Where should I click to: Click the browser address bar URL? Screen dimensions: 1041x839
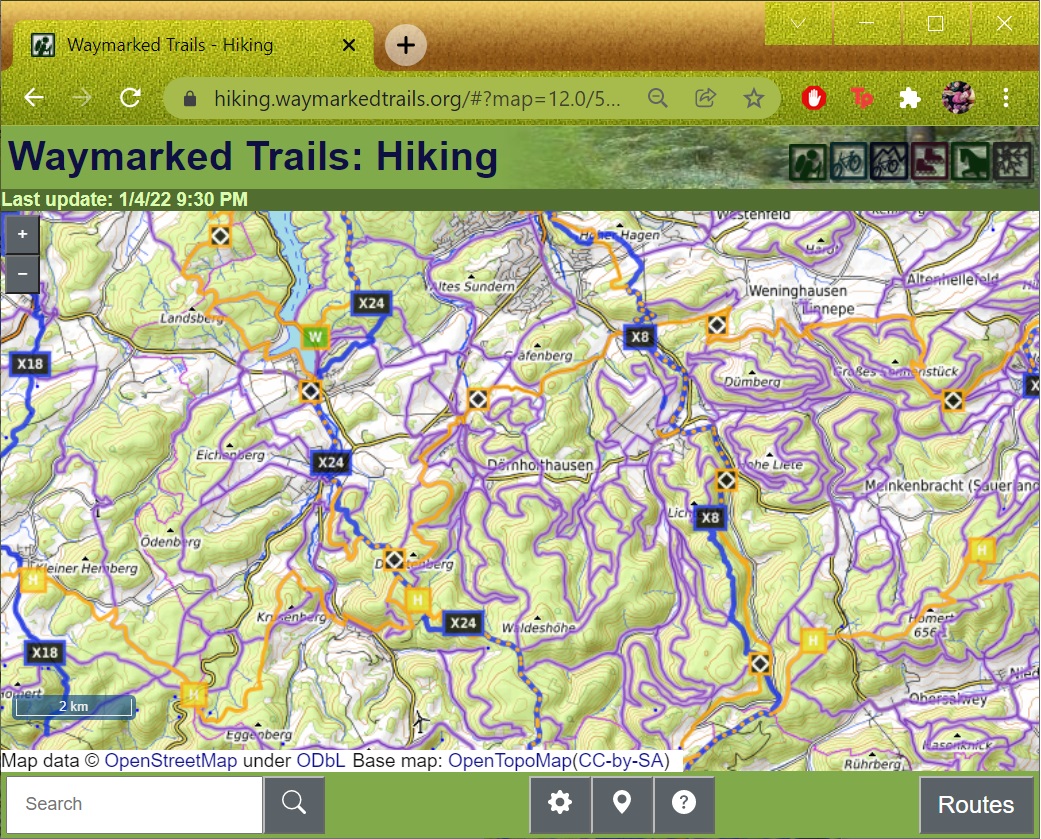coord(417,99)
